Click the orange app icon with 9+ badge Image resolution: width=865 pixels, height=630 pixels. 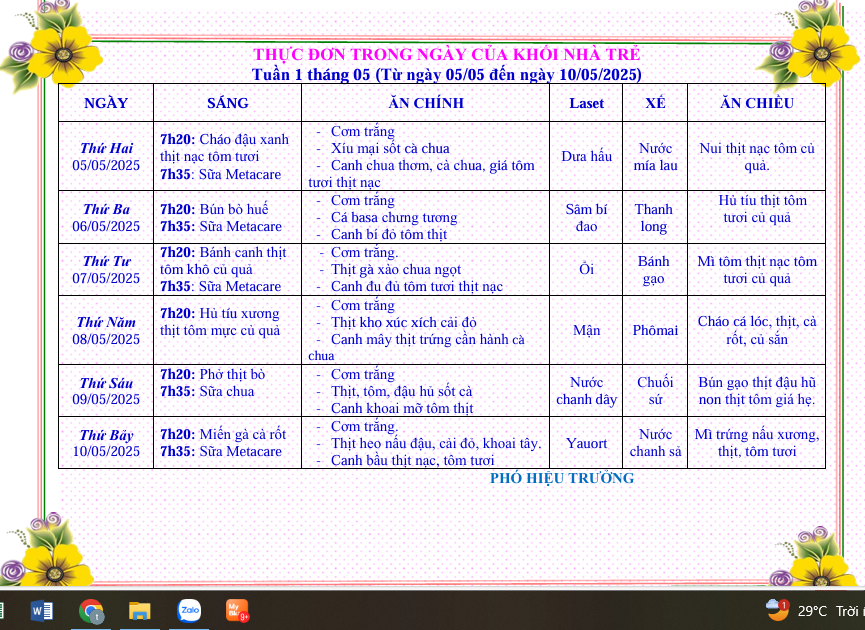(x=237, y=610)
